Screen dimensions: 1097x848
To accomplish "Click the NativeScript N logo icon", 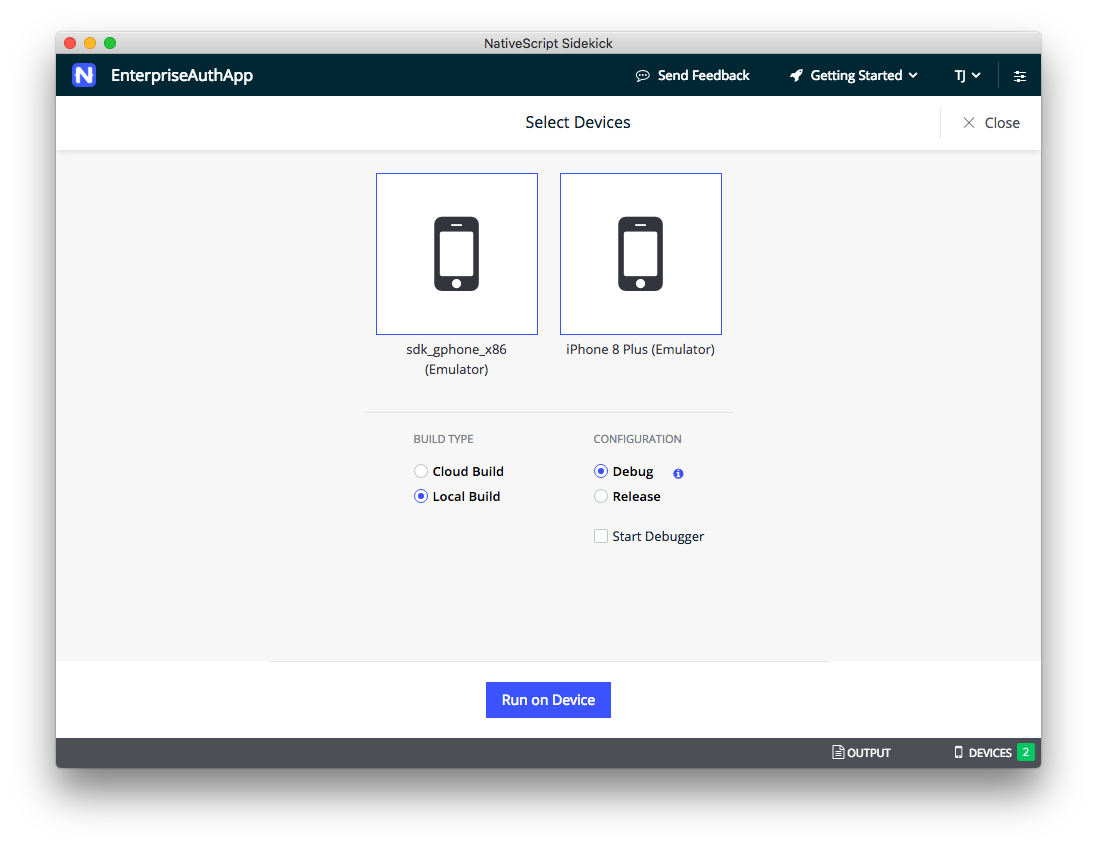I will click(x=84, y=75).
